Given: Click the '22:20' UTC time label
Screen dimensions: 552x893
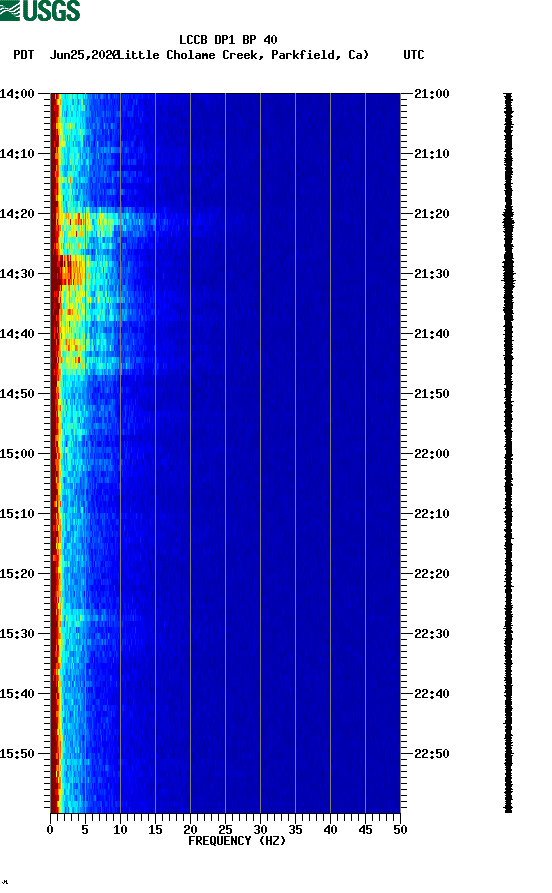Looking at the screenshot, I should pos(432,574).
